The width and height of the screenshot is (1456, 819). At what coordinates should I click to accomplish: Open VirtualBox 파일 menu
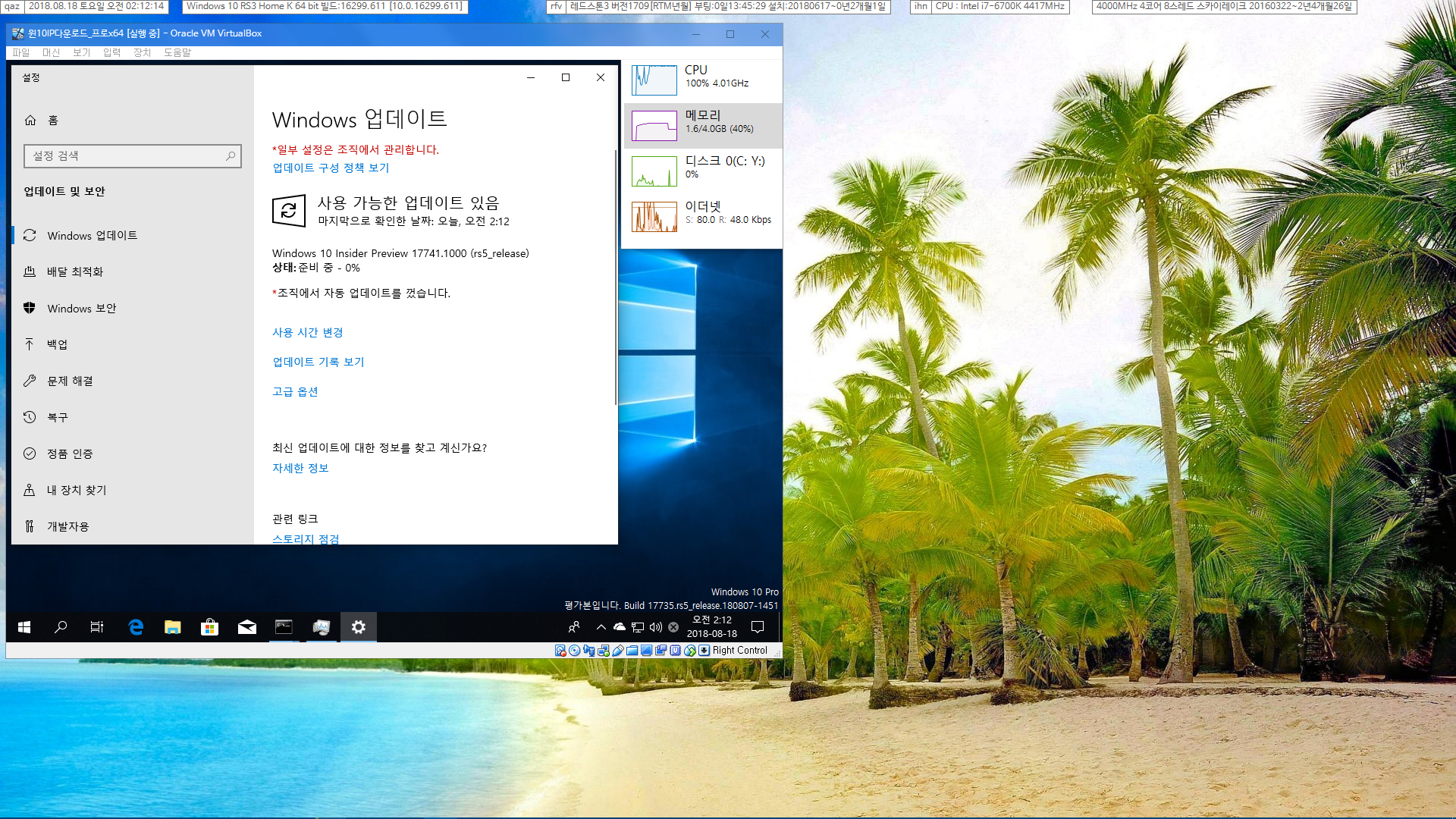pos(21,52)
